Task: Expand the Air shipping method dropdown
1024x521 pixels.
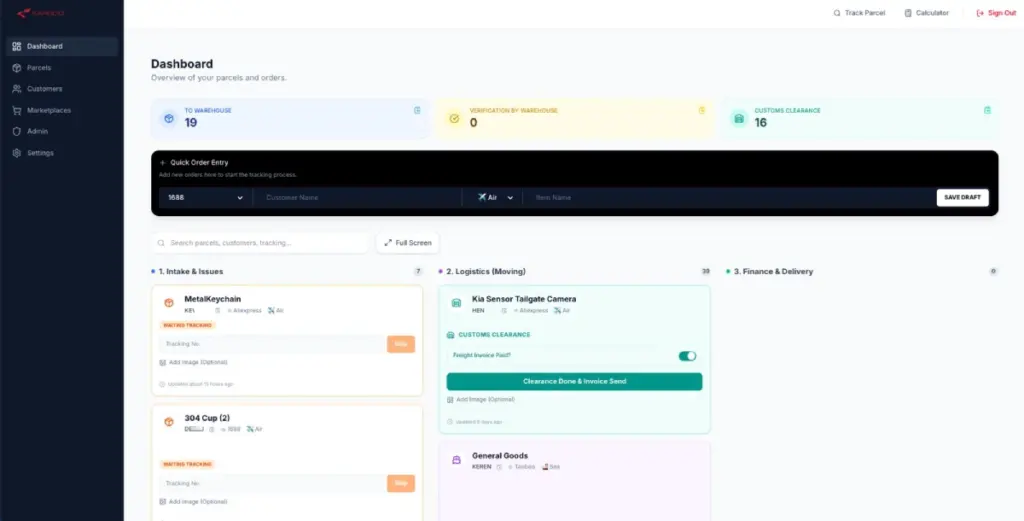Action: click(496, 198)
